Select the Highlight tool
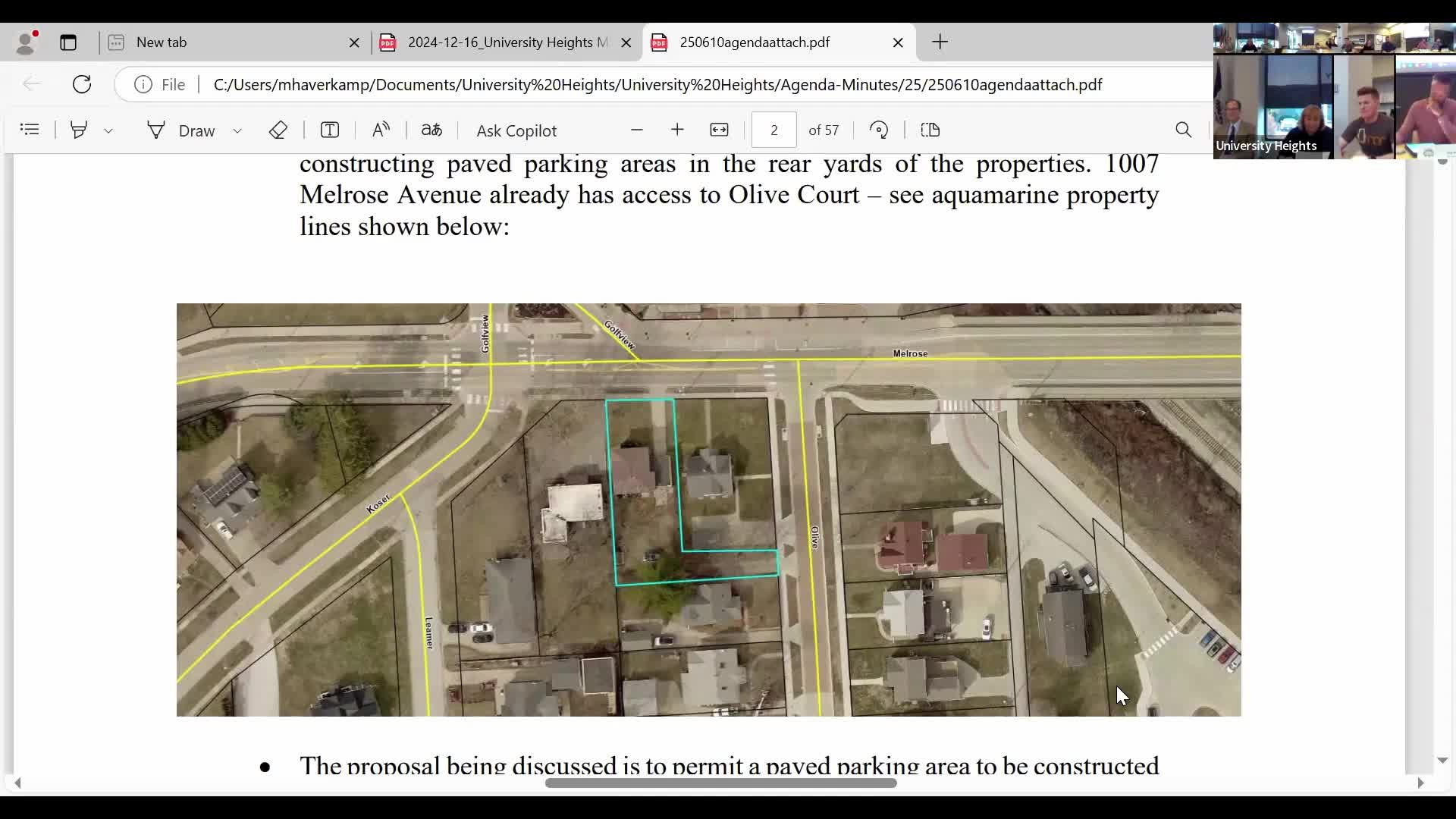The height and width of the screenshot is (819, 1456). coord(79,130)
